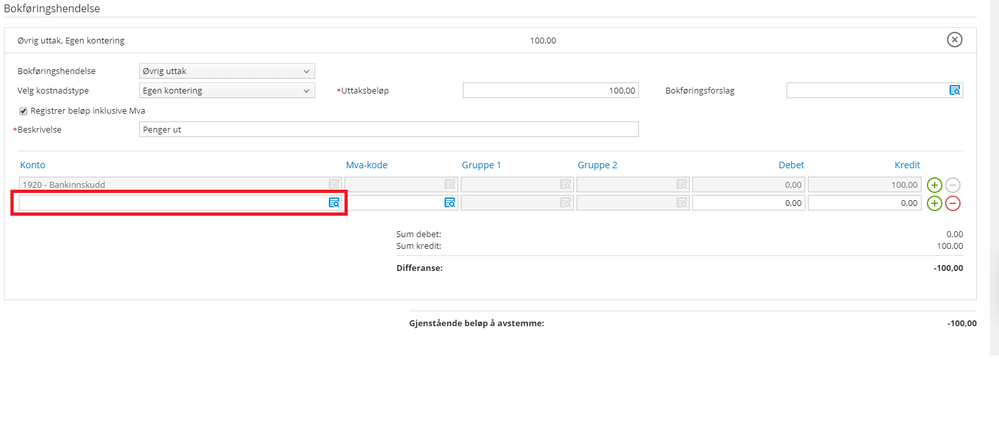Viewport: 999px width, 421px height.
Task: Click the Uttaksbeløp field with 100,00
Action: point(550,90)
